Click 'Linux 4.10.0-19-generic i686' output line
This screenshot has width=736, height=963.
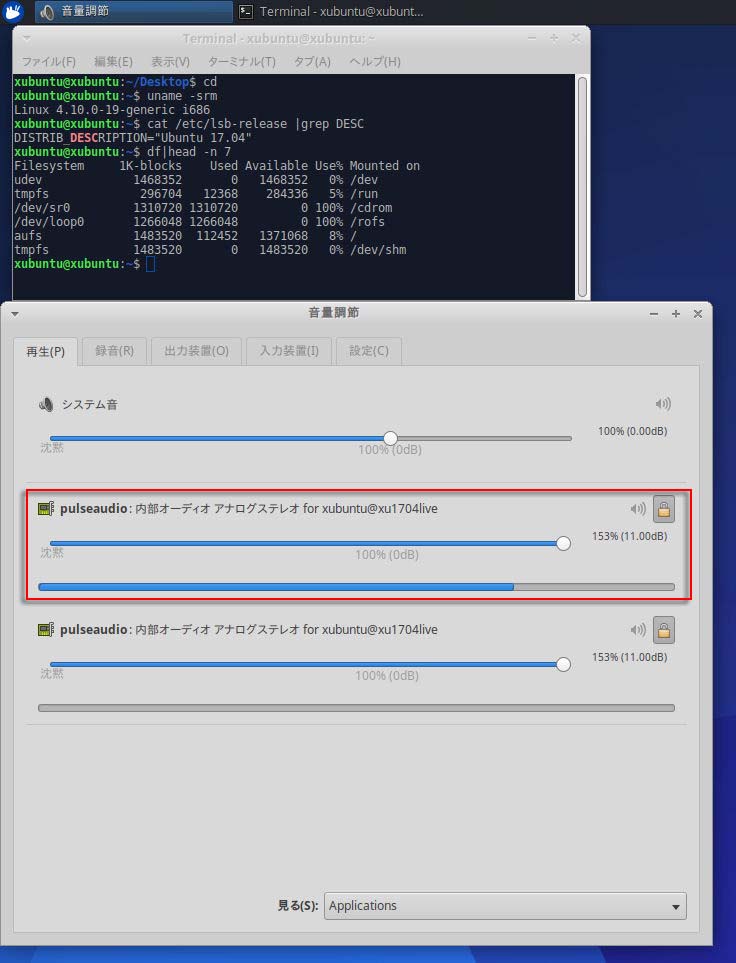[112, 110]
